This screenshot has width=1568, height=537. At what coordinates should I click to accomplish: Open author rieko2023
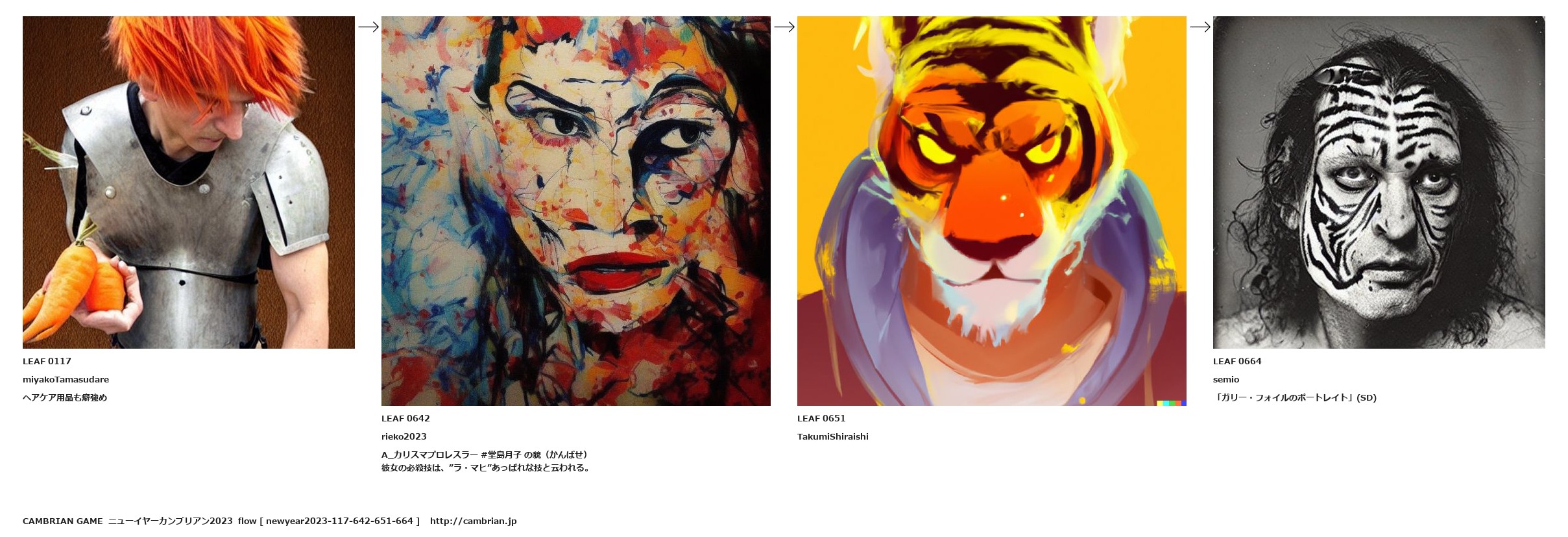pyautogui.click(x=404, y=436)
